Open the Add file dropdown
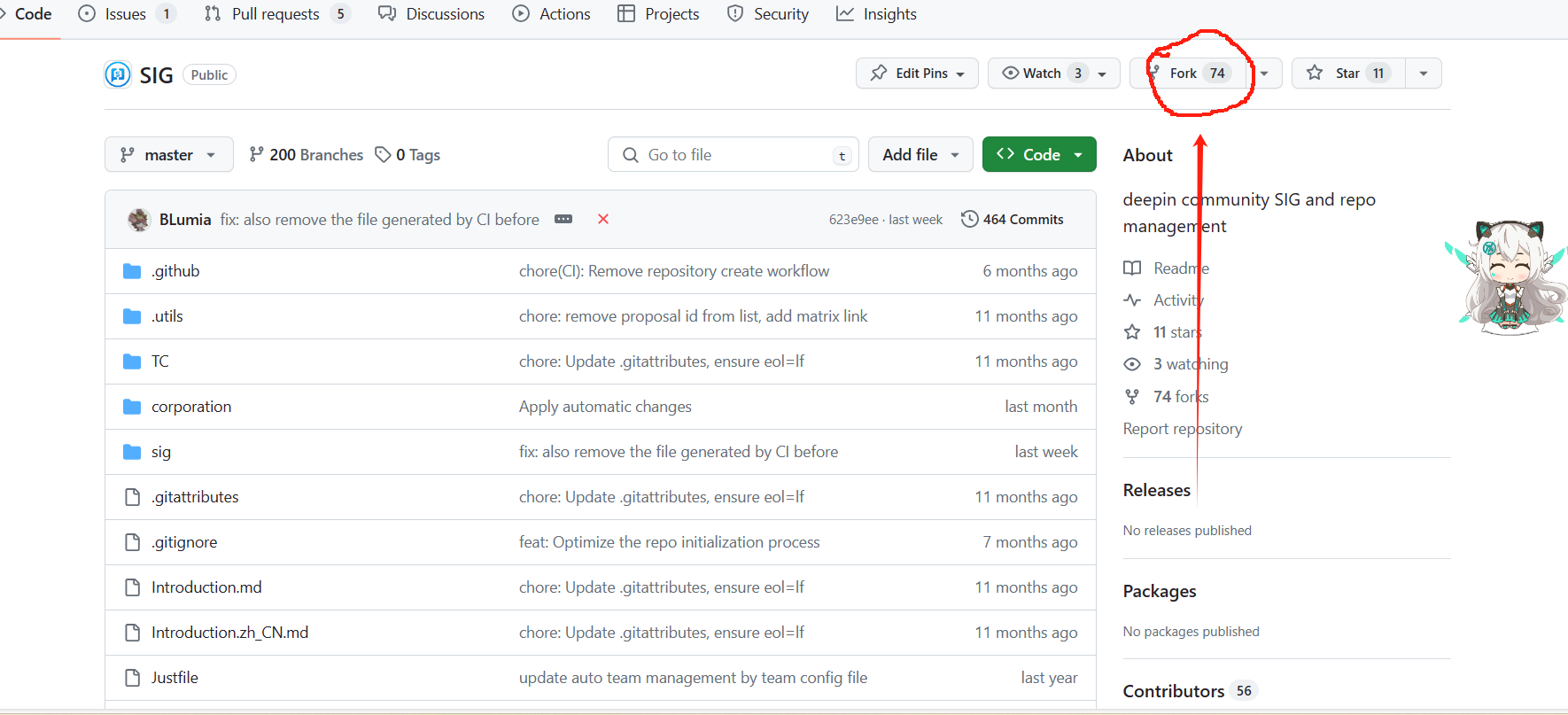This screenshot has width=1568, height=715. click(920, 154)
